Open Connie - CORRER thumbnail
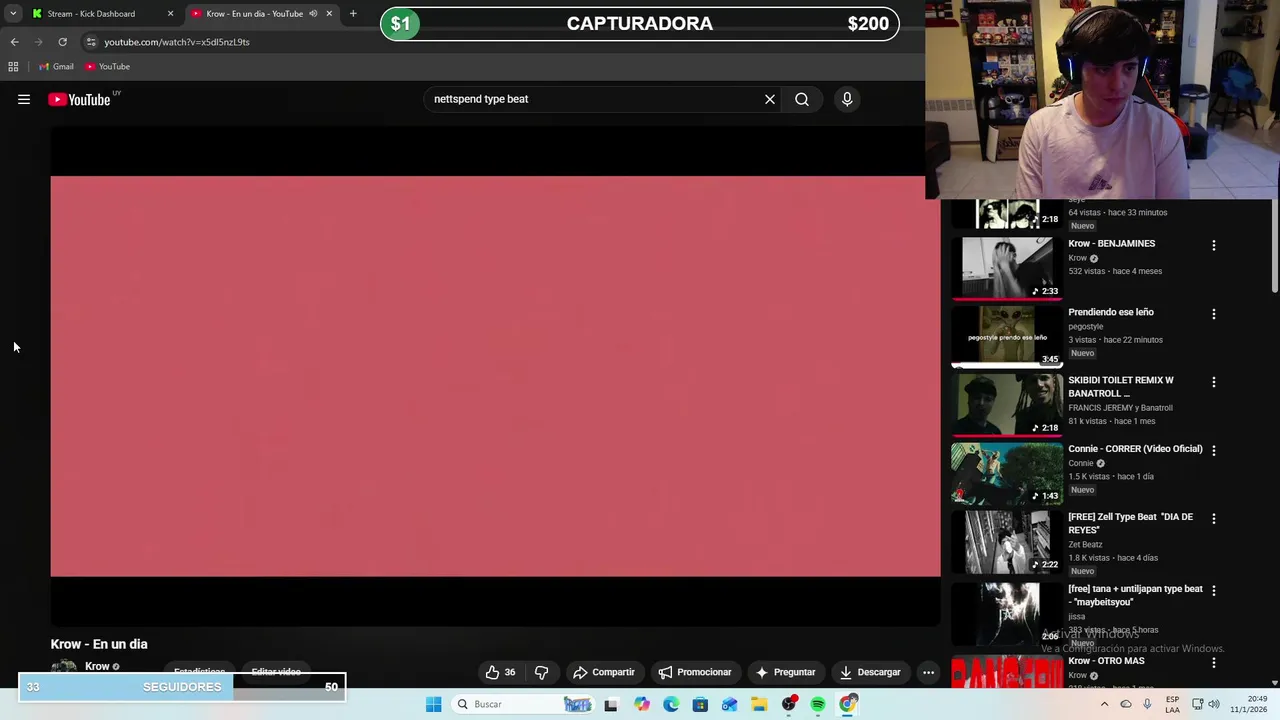Viewport: 1280px width, 720px height. [x=1007, y=473]
